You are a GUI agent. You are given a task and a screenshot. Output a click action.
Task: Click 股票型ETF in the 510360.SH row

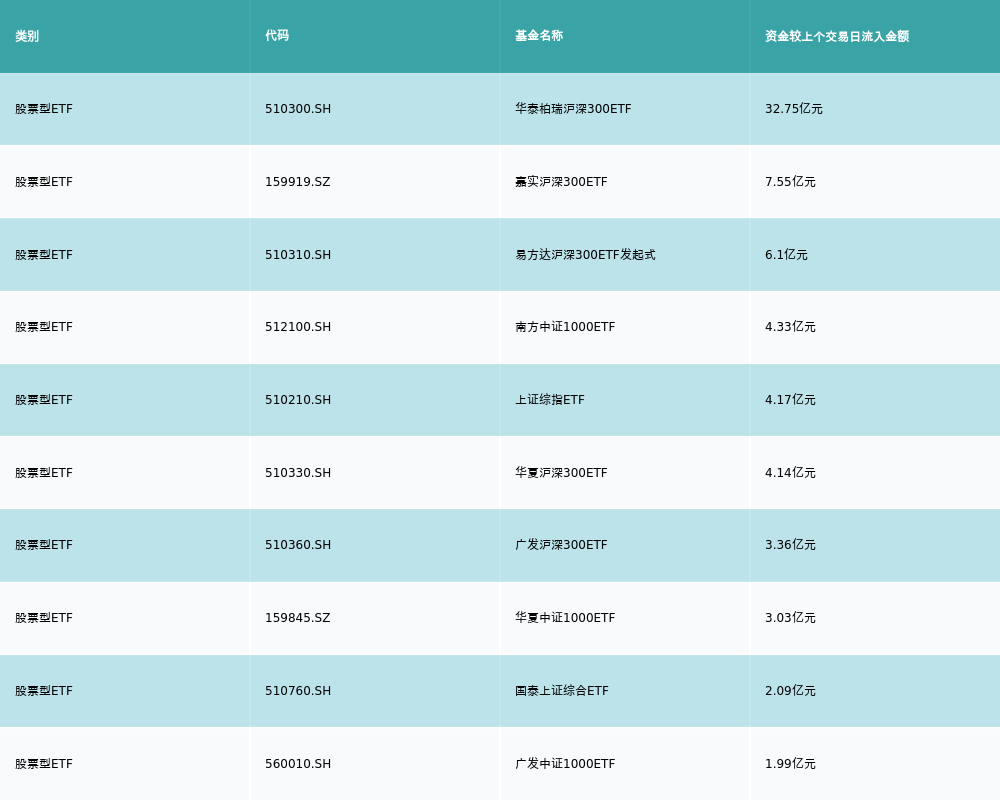click(44, 545)
